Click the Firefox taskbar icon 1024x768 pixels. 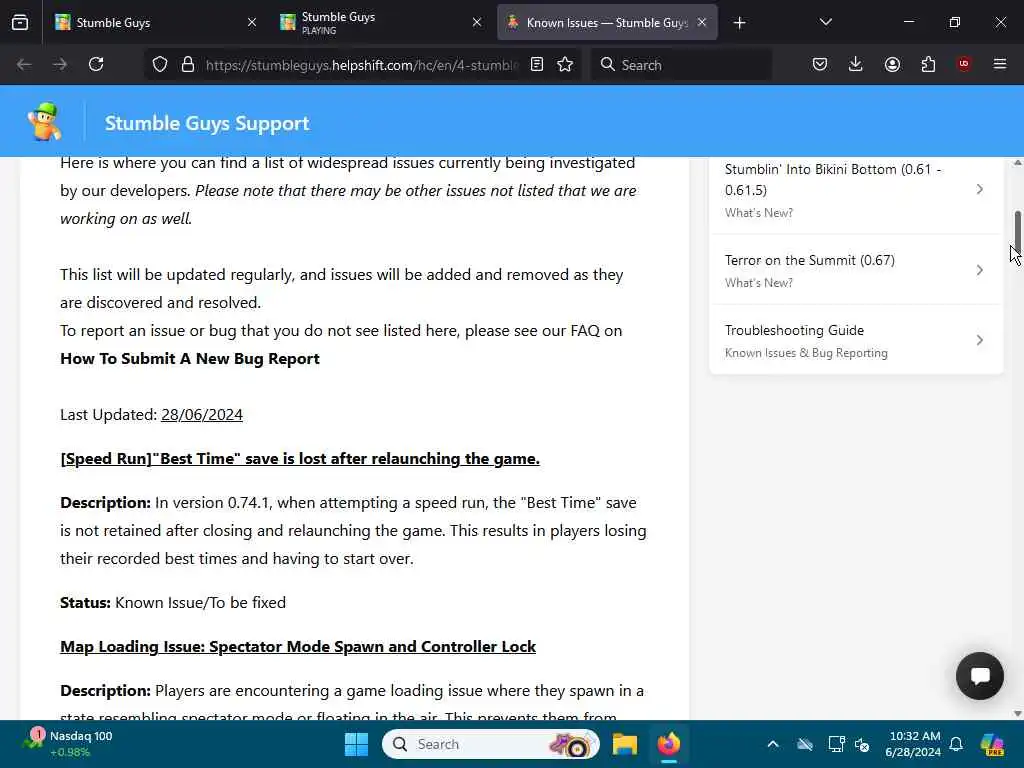(669, 744)
